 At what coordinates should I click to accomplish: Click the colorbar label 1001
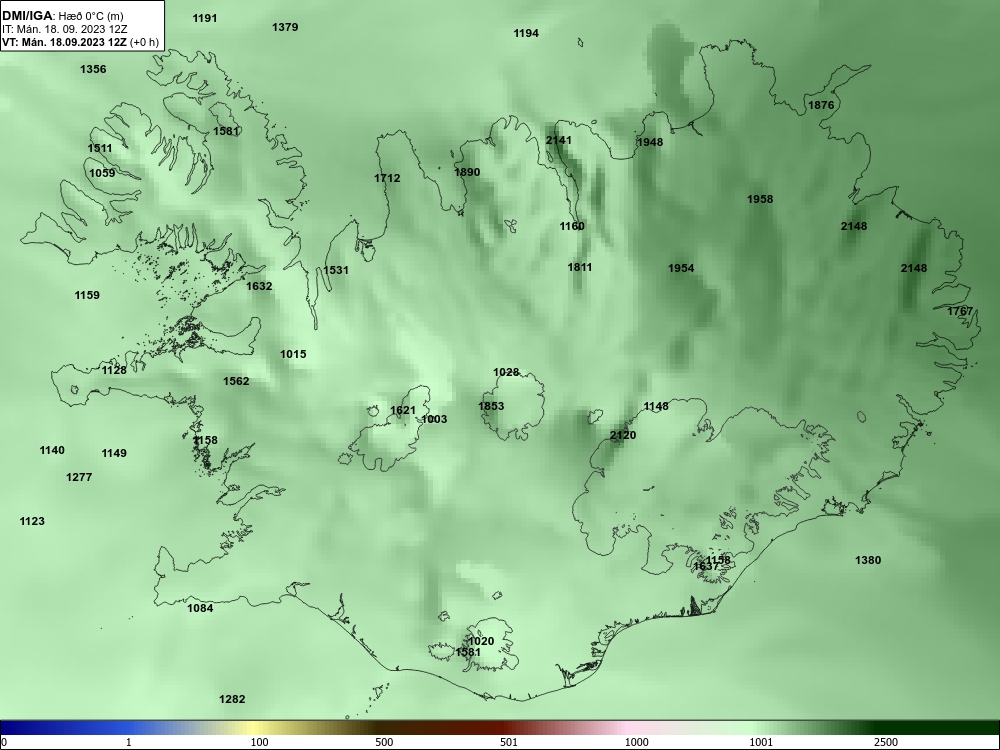click(761, 742)
